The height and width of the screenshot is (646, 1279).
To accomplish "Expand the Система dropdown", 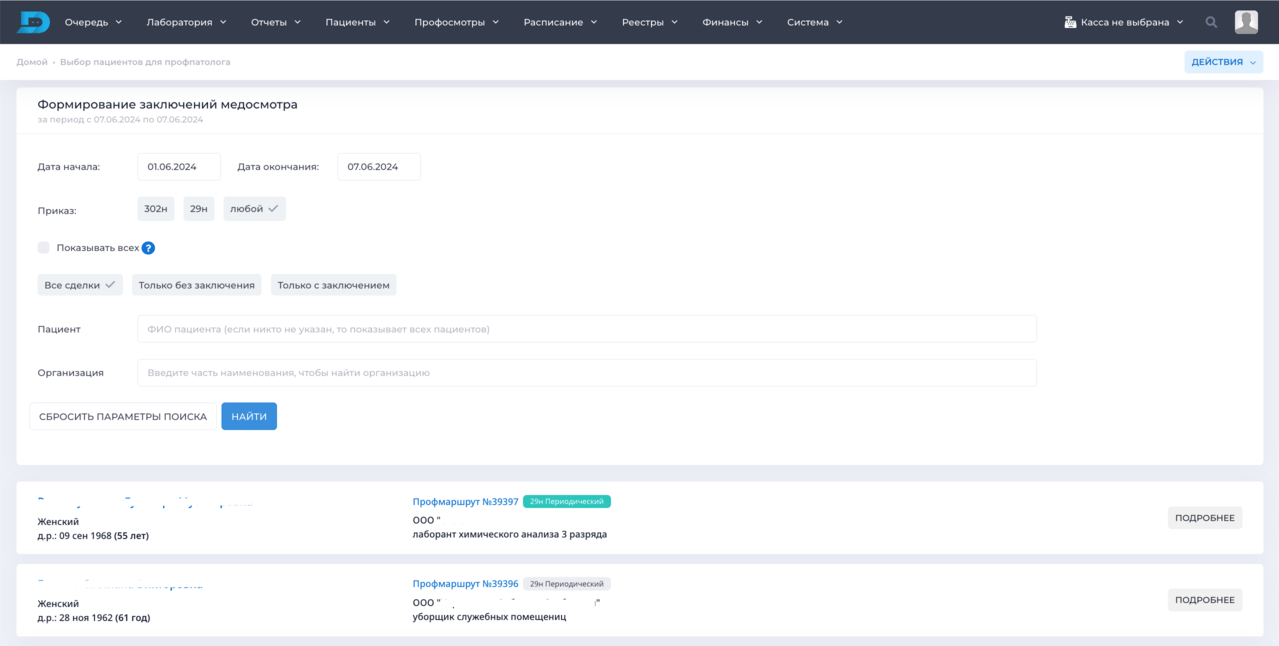I will click(814, 22).
